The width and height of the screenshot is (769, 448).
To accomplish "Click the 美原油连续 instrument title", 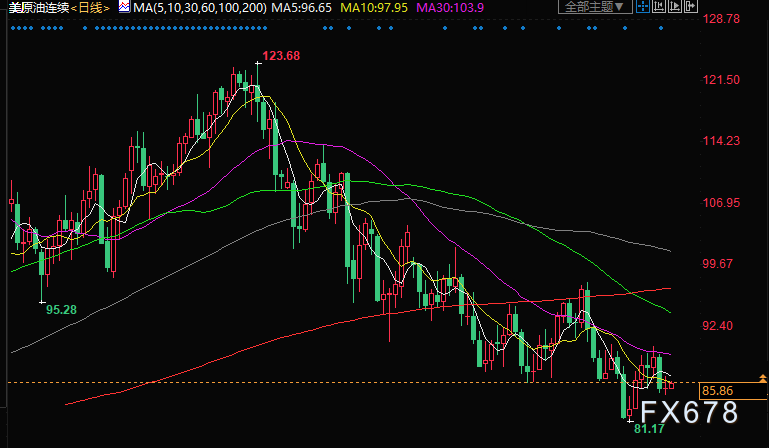I will tap(39, 7).
